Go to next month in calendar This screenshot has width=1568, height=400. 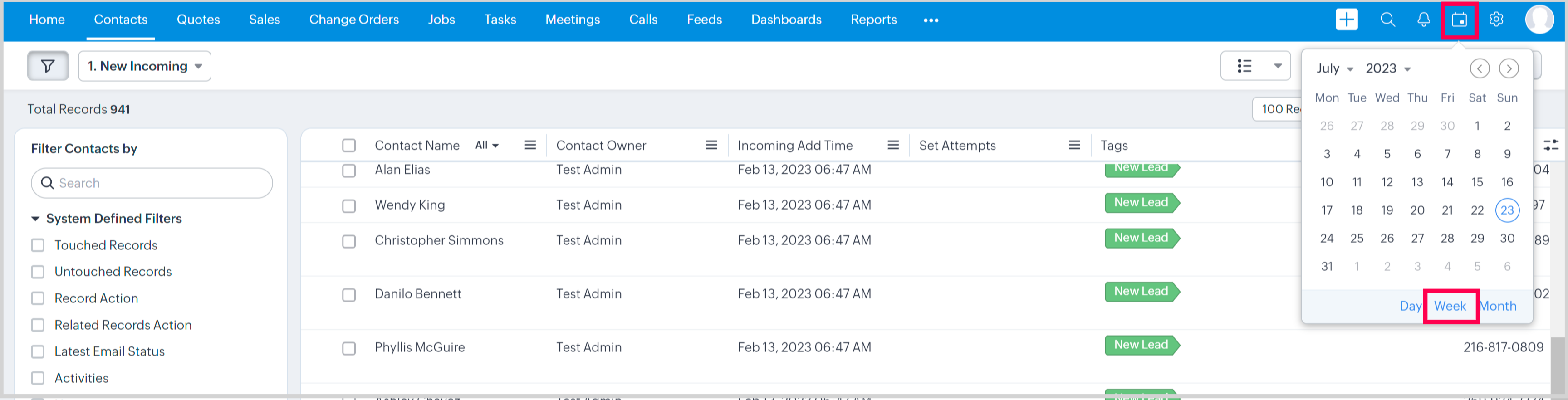pyautogui.click(x=1509, y=68)
